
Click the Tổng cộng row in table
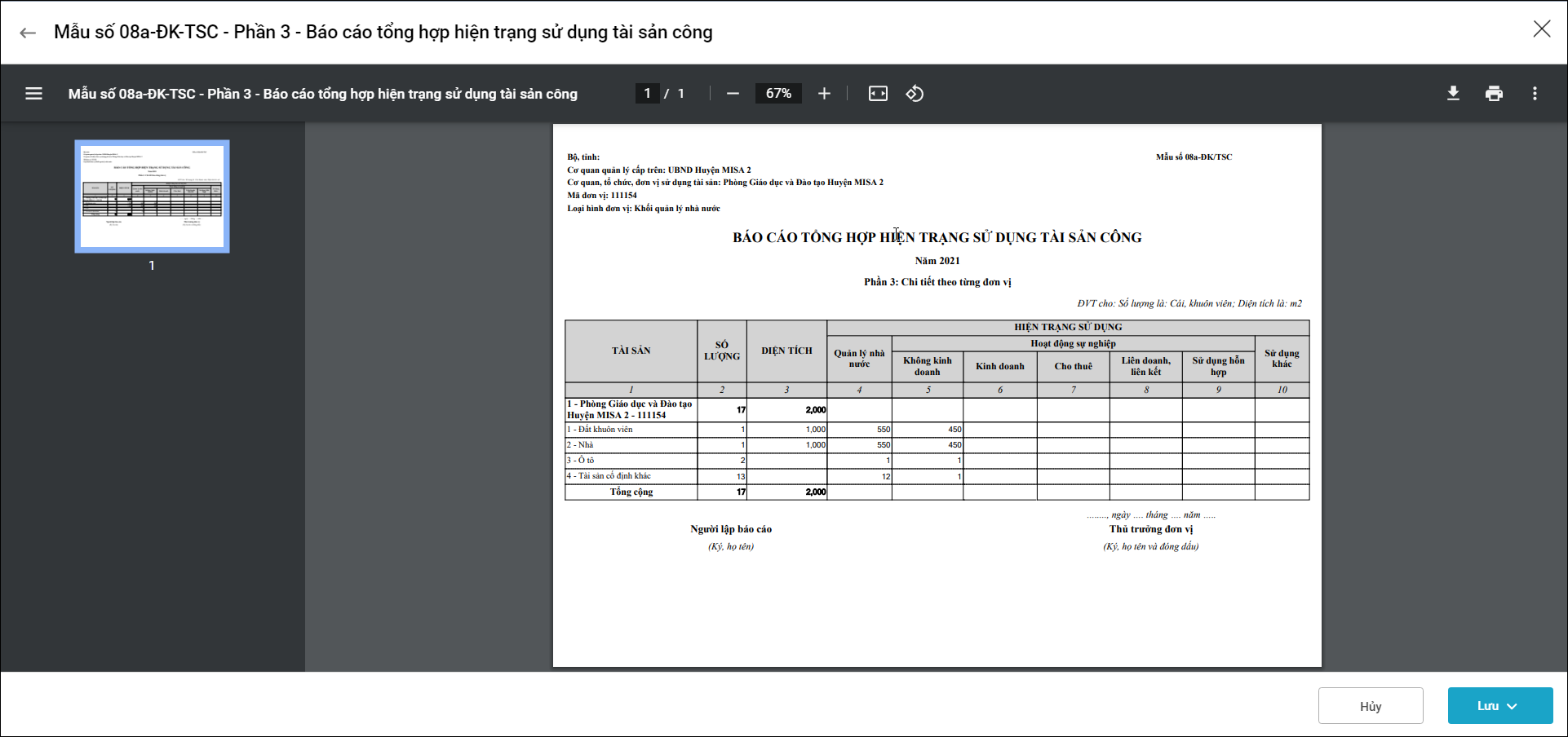(x=631, y=492)
